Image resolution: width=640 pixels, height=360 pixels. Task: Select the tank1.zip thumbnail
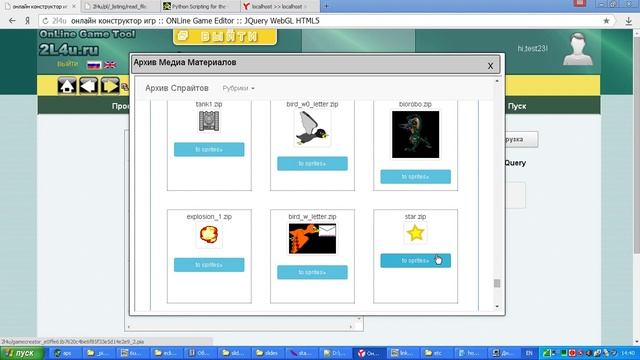209,121
